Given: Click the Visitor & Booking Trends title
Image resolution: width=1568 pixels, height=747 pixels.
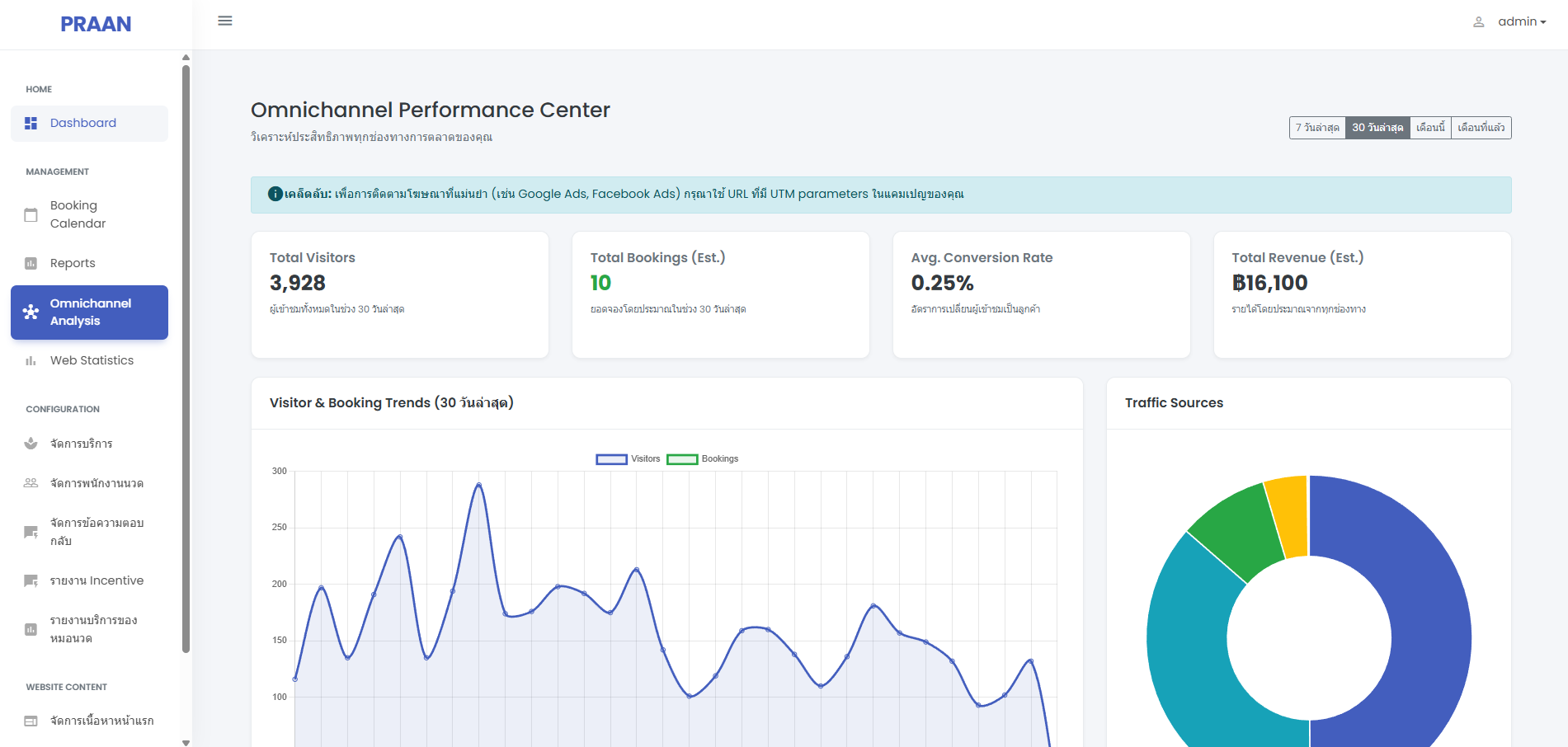Looking at the screenshot, I should (x=391, y=402).
